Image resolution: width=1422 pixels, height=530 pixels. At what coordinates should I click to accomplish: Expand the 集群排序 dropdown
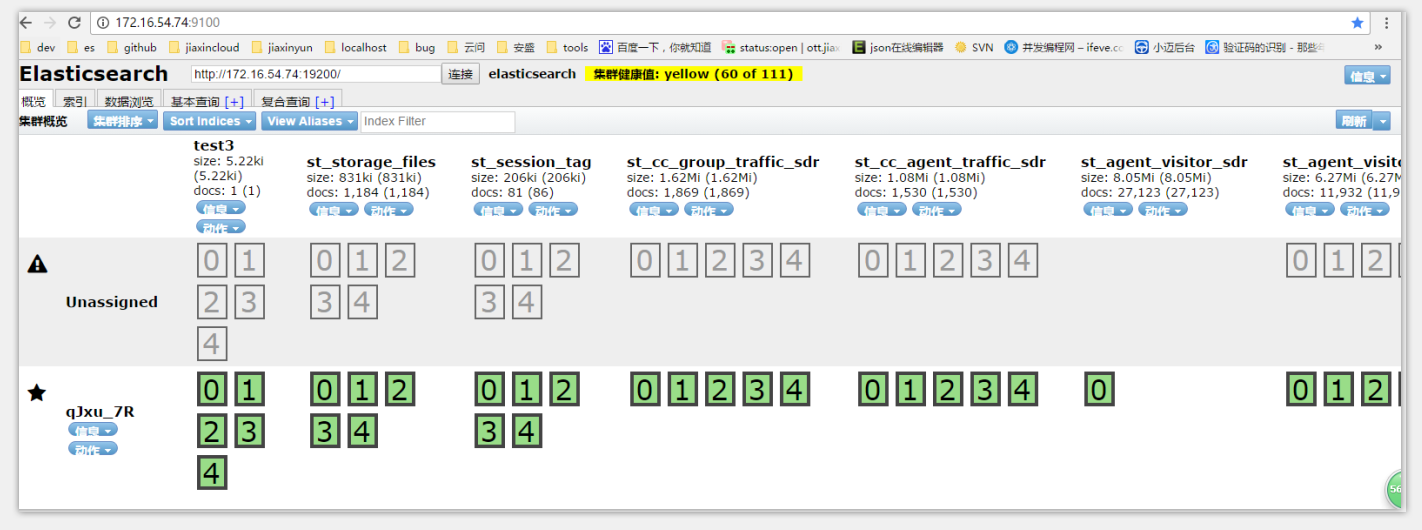tap(122, 121)
